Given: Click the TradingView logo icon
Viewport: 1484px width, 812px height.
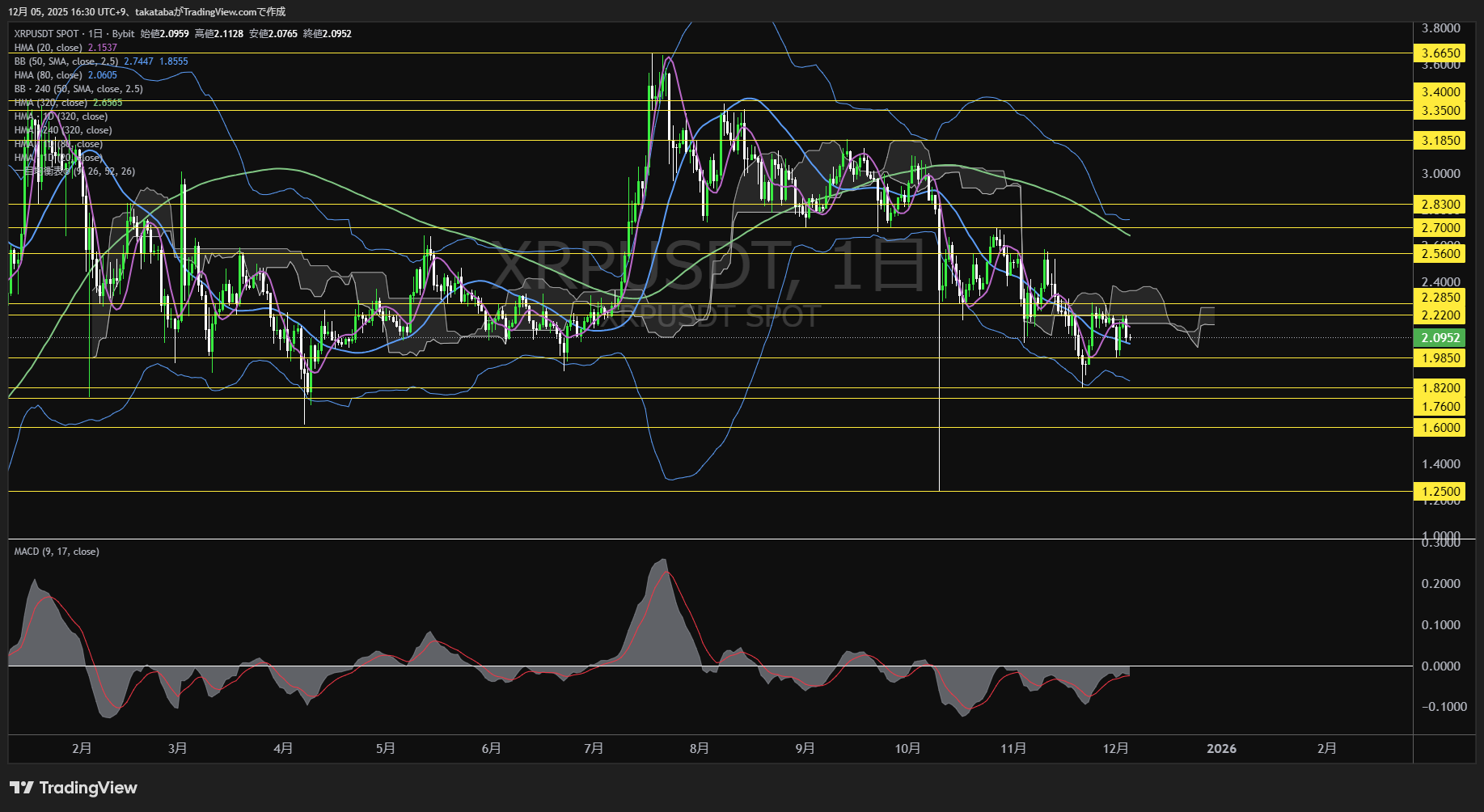Looking at the screenshot, I should pyautogui.click(x=21, y=788).
